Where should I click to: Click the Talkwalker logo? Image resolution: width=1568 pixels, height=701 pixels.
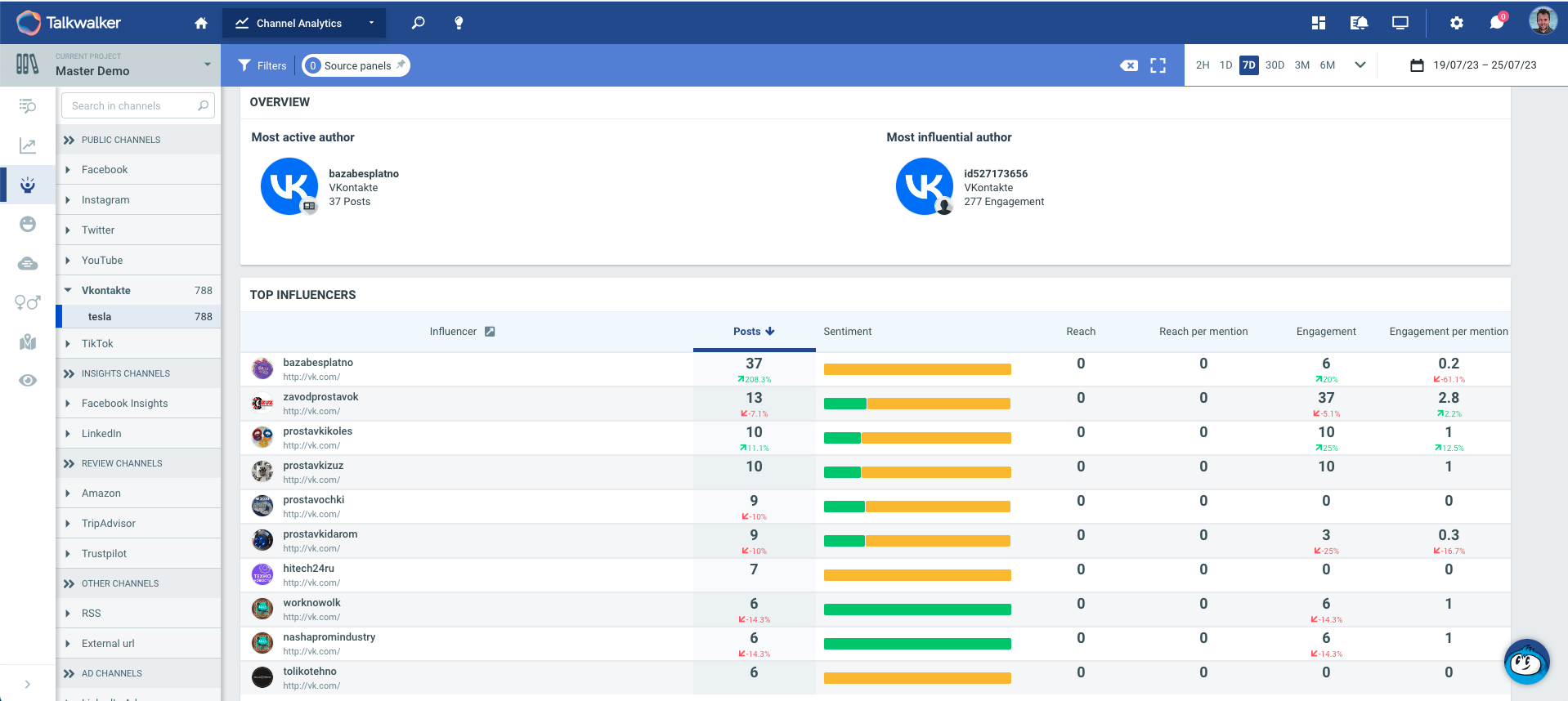(69, 23)
